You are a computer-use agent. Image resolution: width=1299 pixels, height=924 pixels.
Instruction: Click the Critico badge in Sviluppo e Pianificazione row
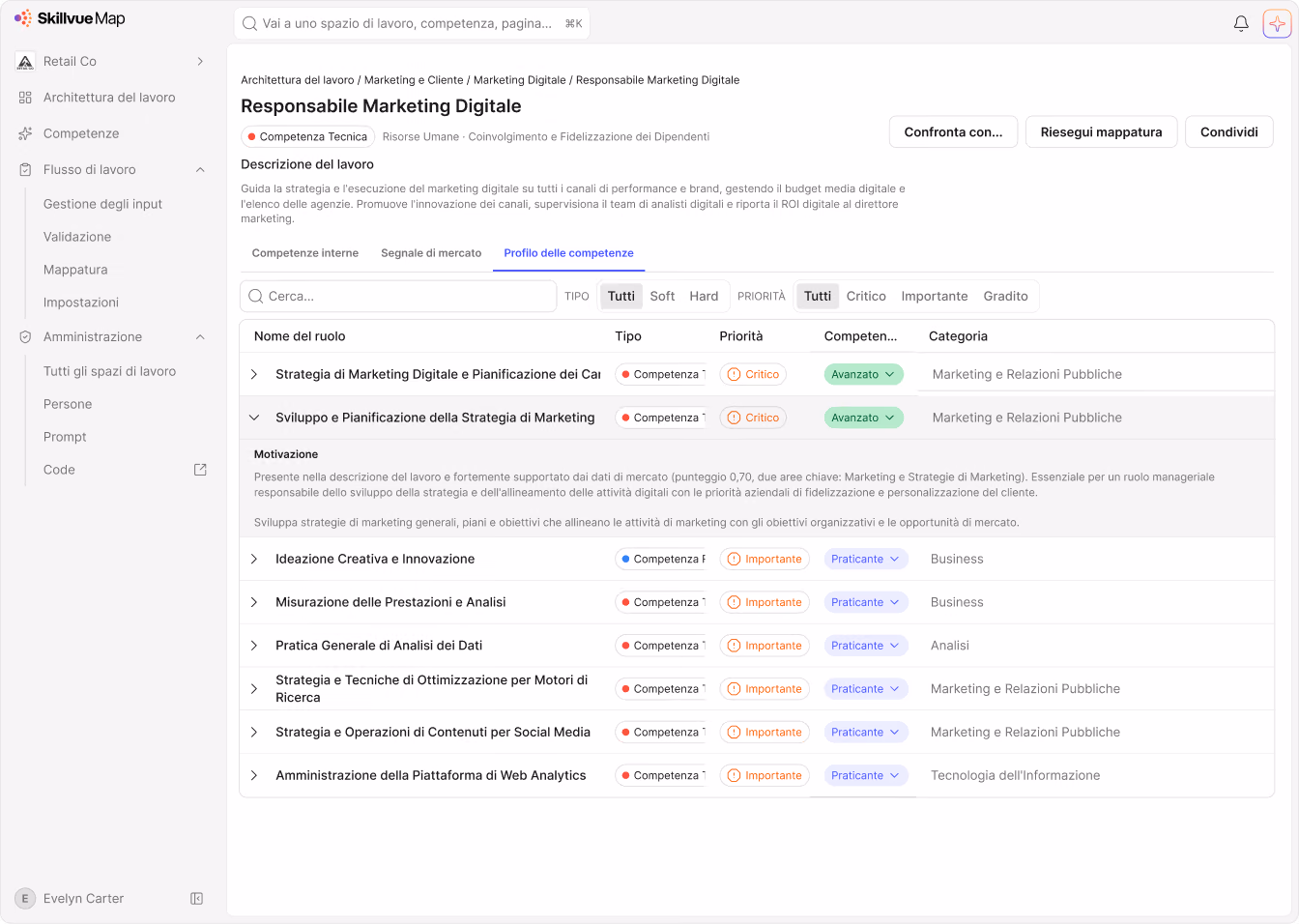tap(753, 418)
